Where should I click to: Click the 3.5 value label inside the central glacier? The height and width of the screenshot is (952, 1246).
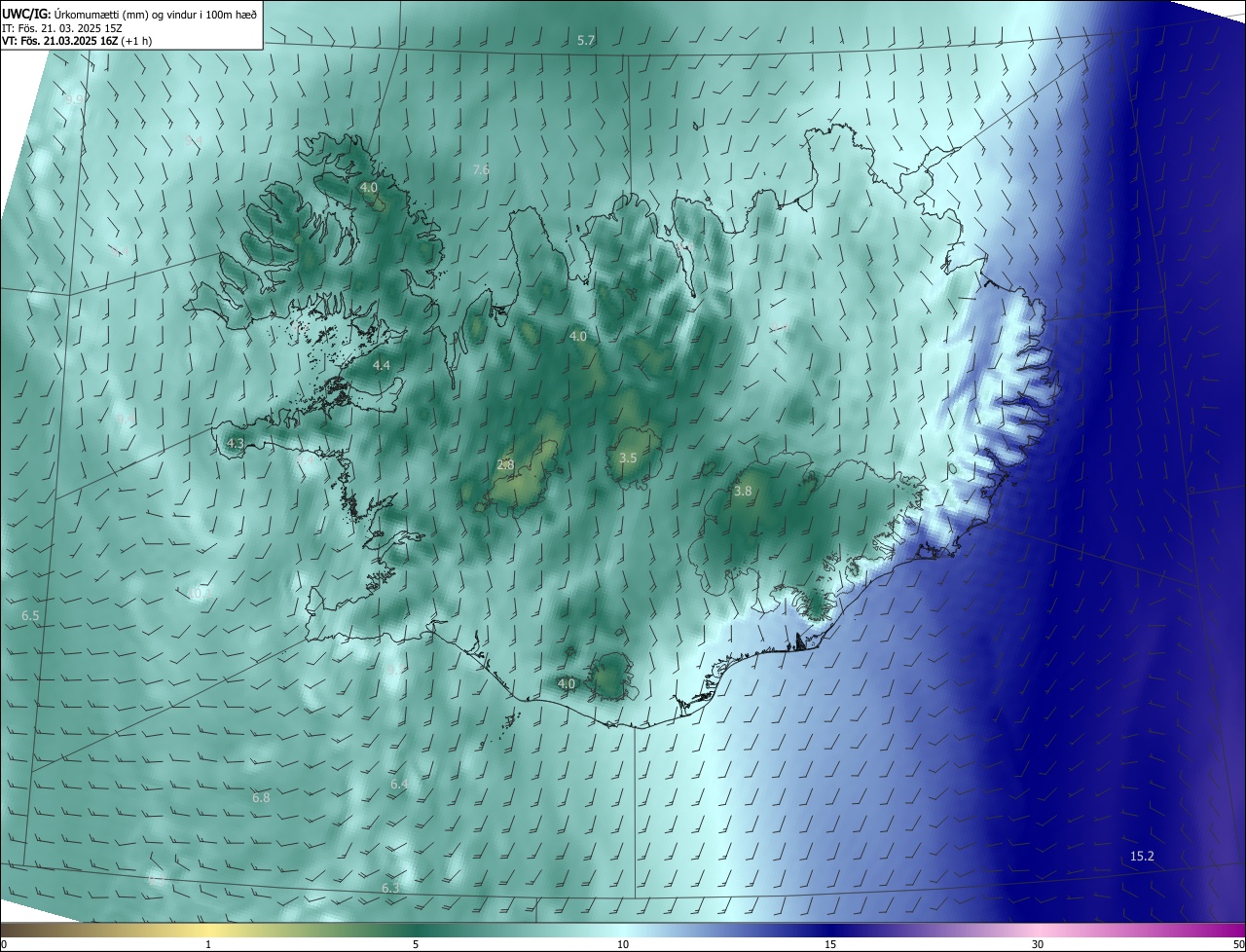click(x=628, y=458)
